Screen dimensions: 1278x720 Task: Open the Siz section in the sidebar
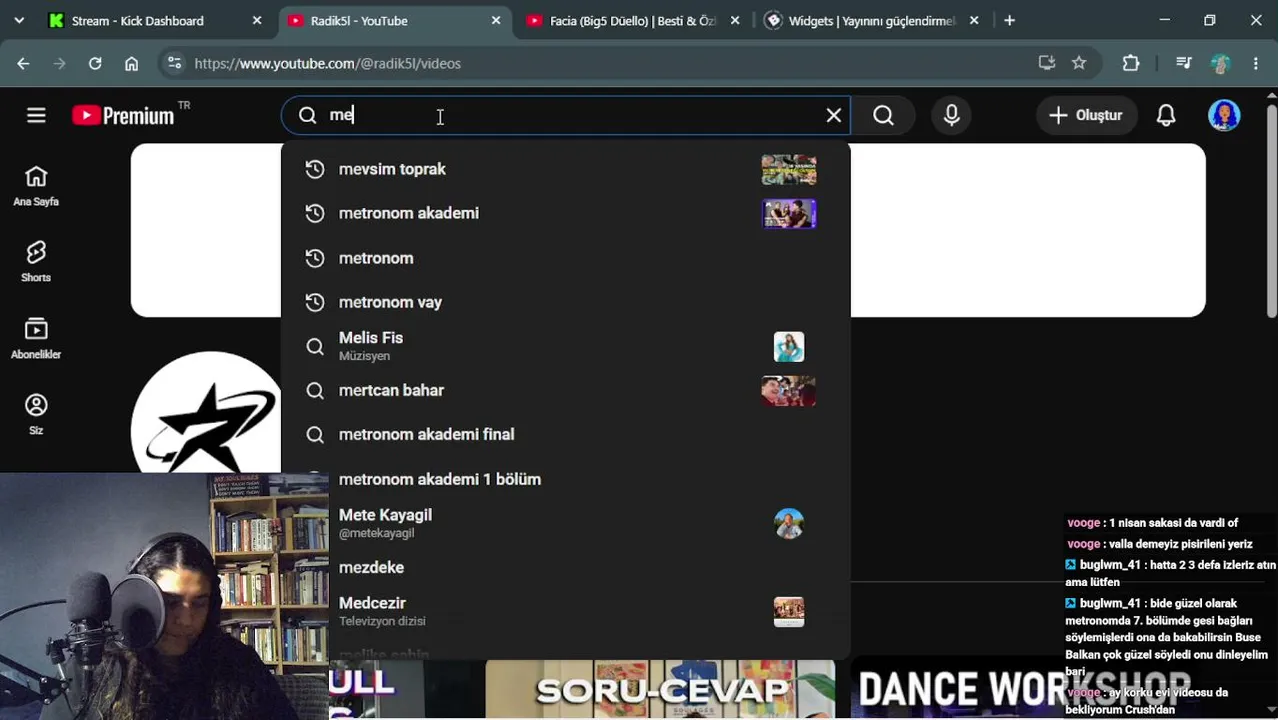coord(36,414)
